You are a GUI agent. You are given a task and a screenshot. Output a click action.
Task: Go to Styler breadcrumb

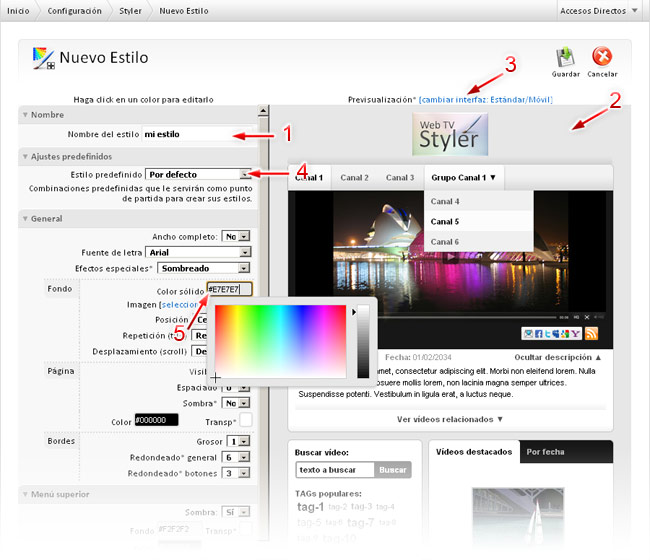coord(130,11)
